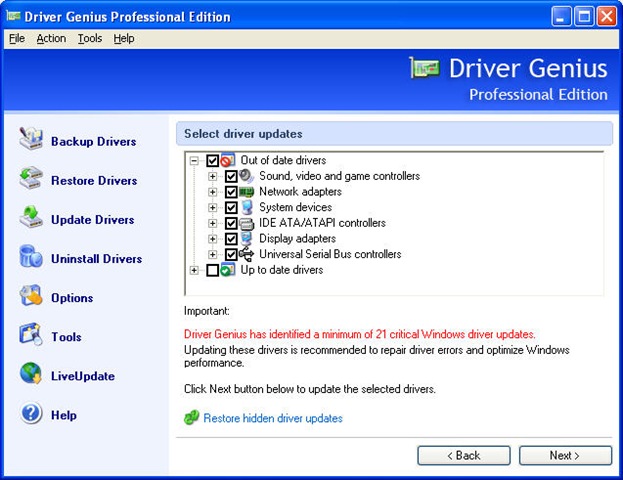Expand Sound, video and game controllers node
The height and width of the screenshot is (480, 623).
(x=213, y=176)
